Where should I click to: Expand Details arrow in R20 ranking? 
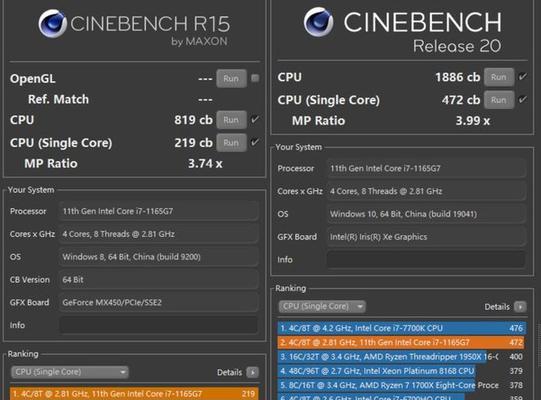pyautogui.click(x=520, y=306)
